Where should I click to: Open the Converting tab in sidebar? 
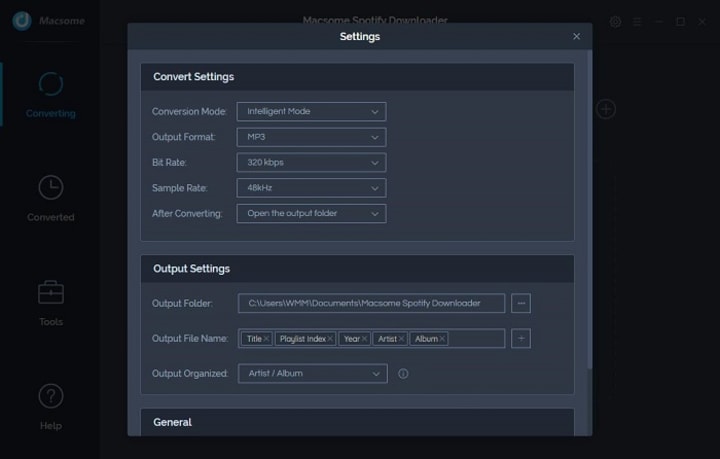click(x=51, y=95)
